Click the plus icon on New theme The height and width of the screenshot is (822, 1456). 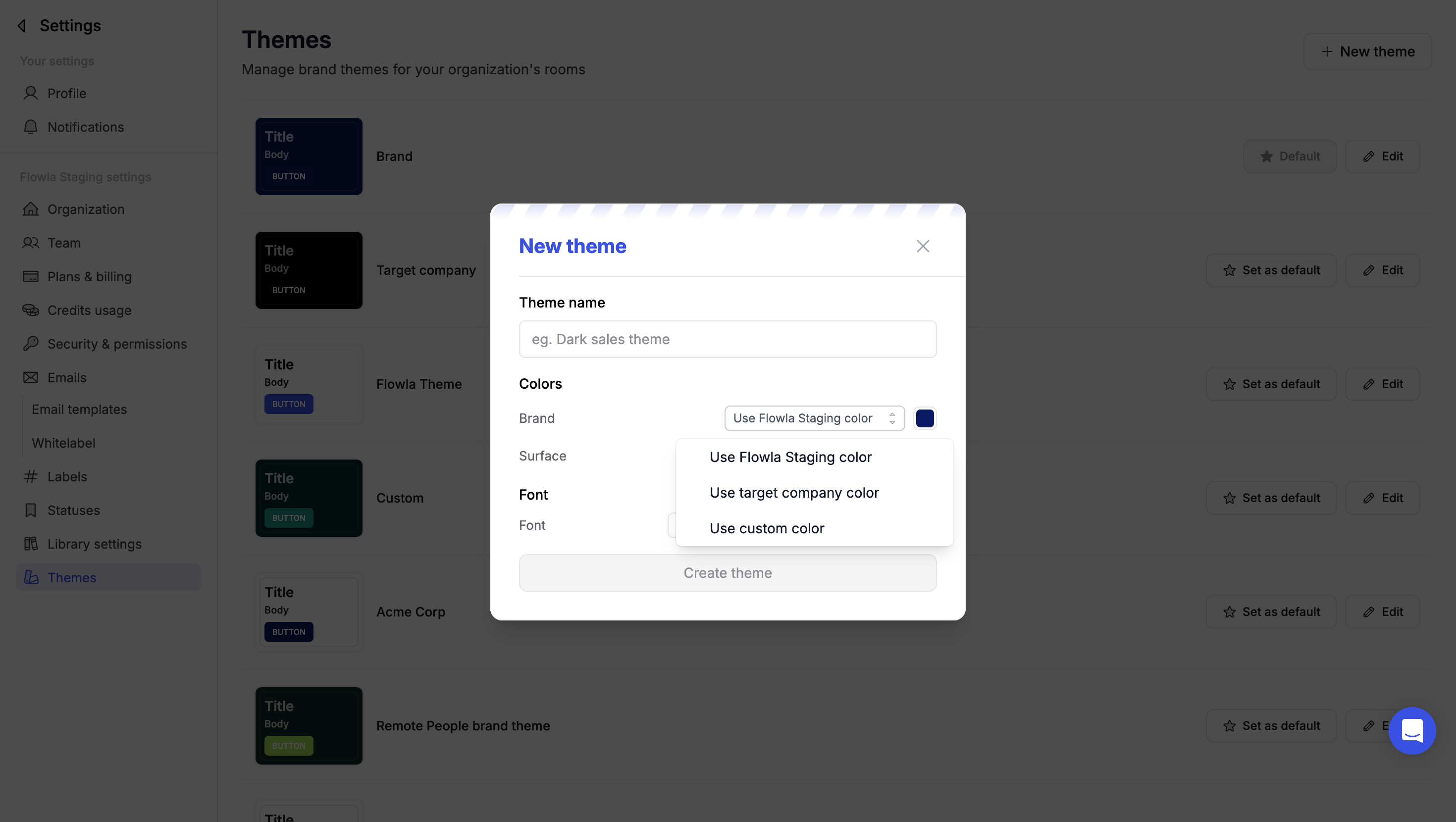pos(1327,51)
